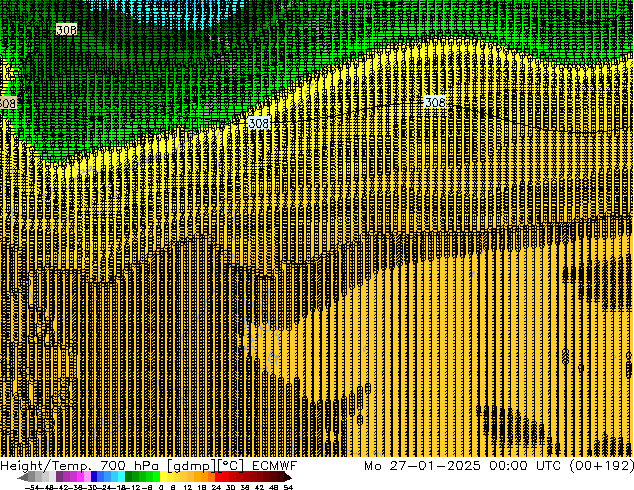Click the 'Height/Temp. 700 hPa' title text
This screenshot has height=490, width=634.
point(80,466)
